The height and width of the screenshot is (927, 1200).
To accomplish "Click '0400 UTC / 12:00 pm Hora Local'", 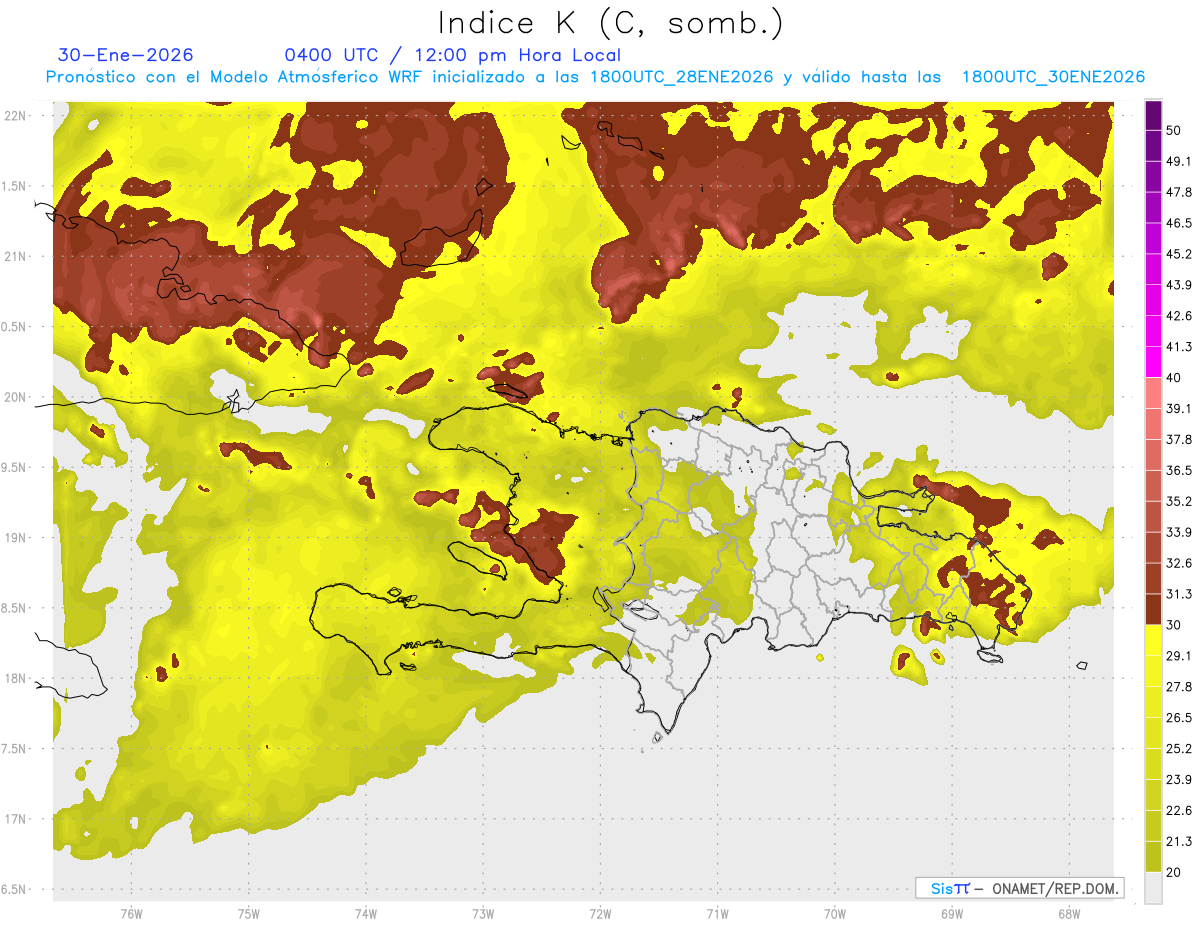I will pyautogui.click(x=453, y=55).
